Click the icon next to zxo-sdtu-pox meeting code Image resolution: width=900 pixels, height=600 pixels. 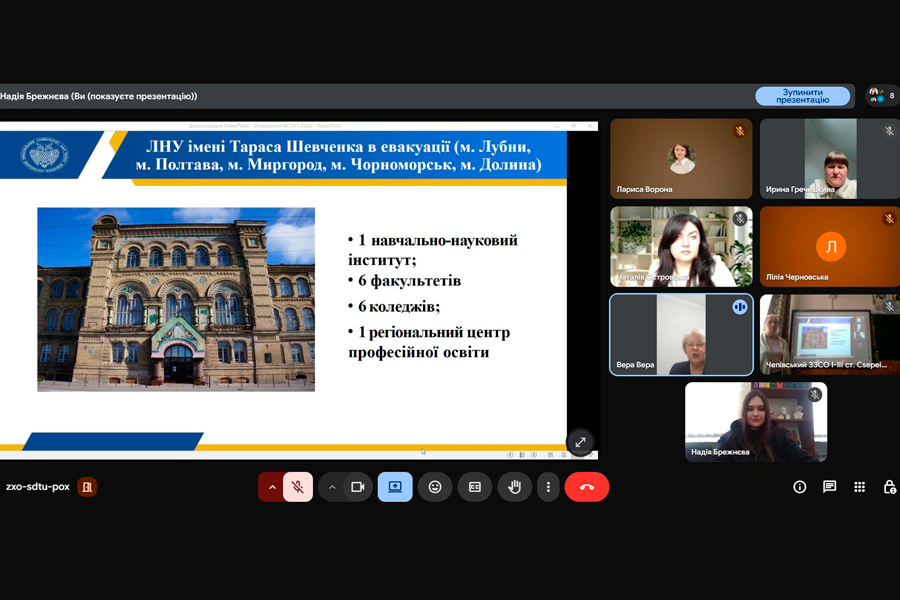point(88,487)
